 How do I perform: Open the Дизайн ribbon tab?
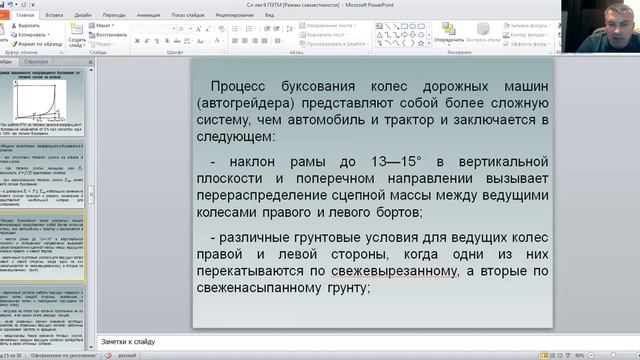coord(83,15)
